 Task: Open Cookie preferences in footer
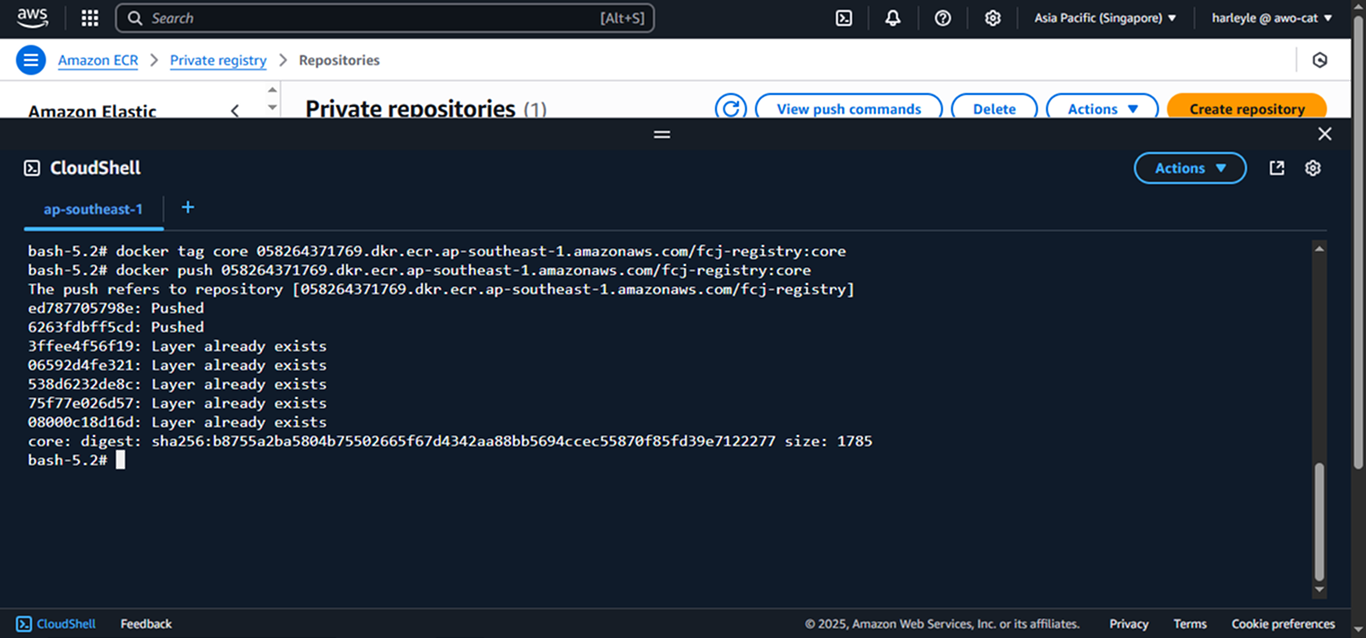(x=1283, y=624)
